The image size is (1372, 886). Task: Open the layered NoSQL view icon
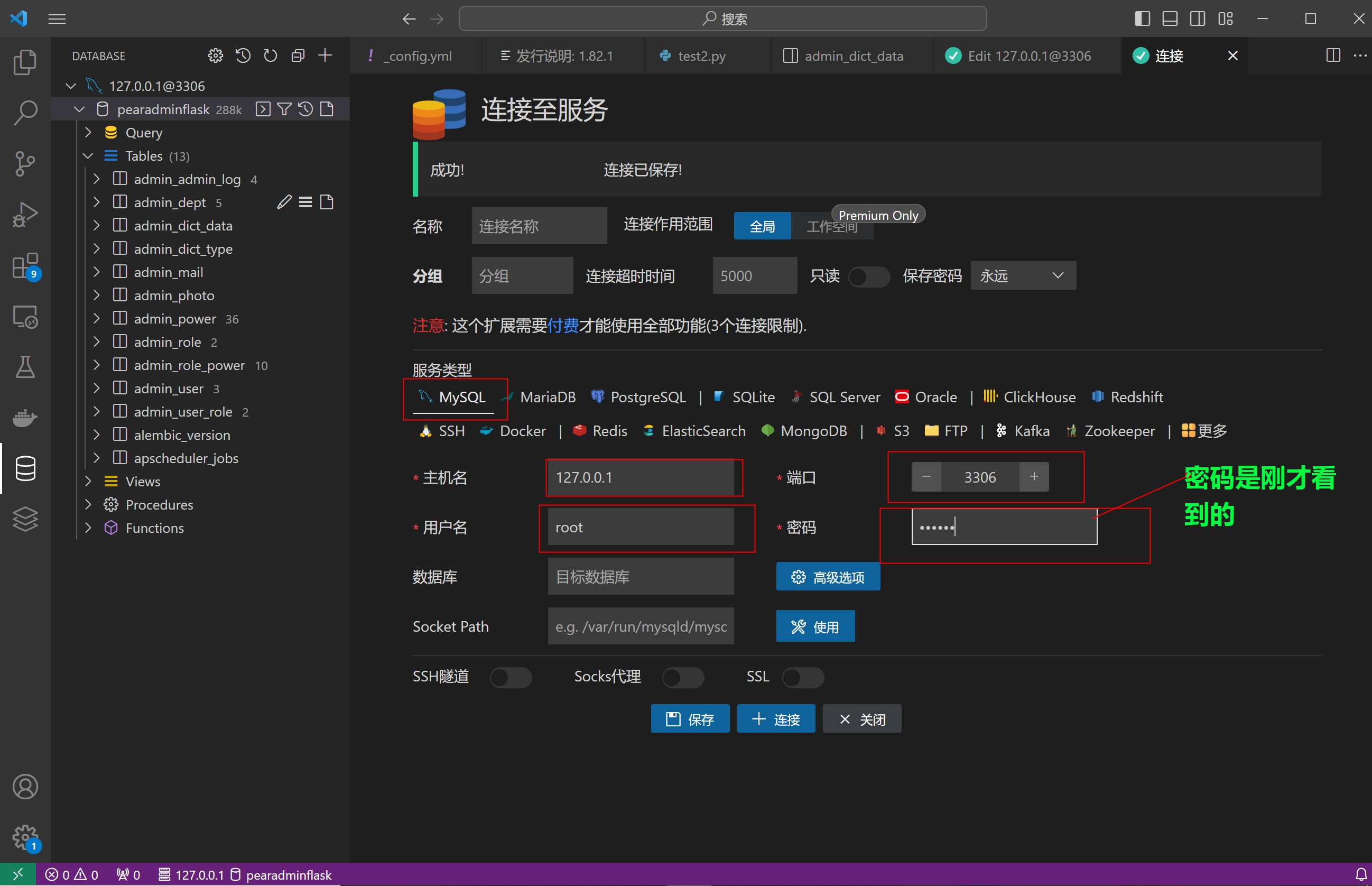point(25,519)
